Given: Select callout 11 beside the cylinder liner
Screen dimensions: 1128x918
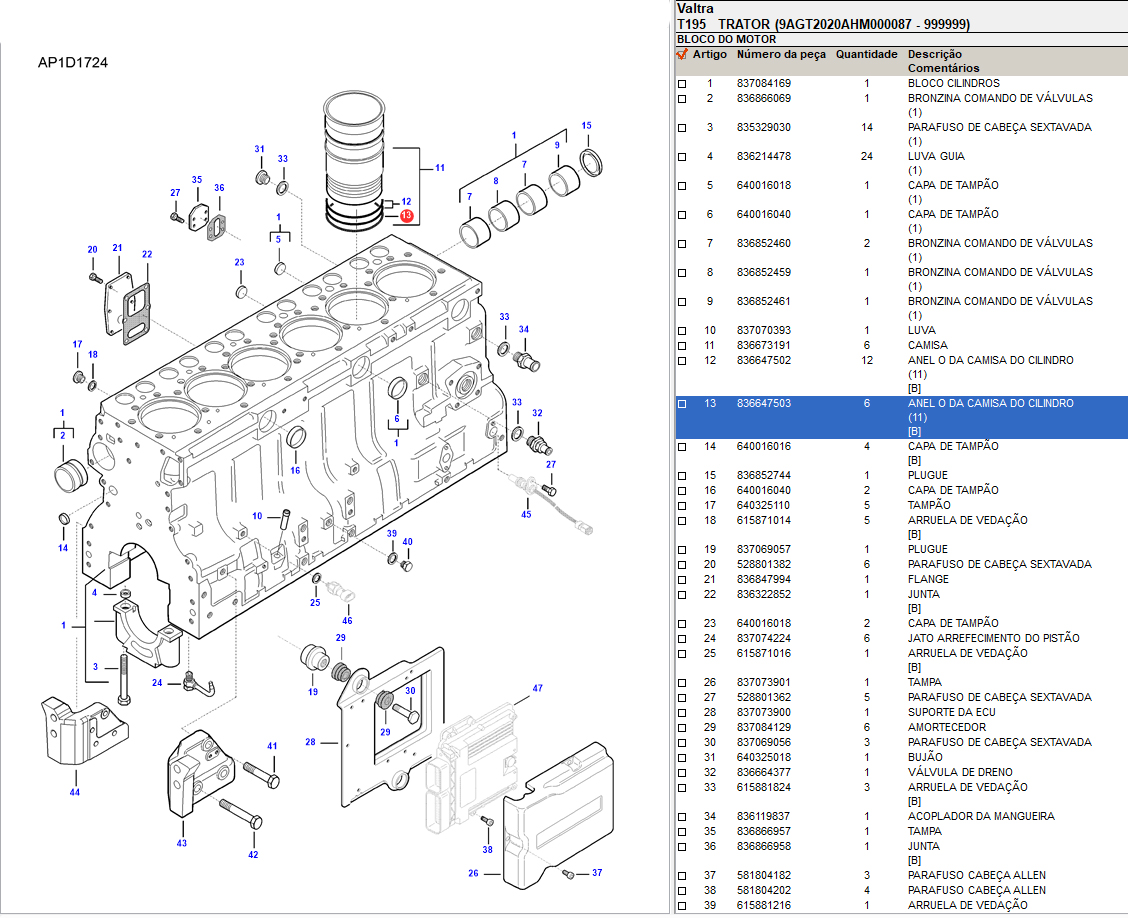Looking at the screenshot, I should (x=439, y=169).
